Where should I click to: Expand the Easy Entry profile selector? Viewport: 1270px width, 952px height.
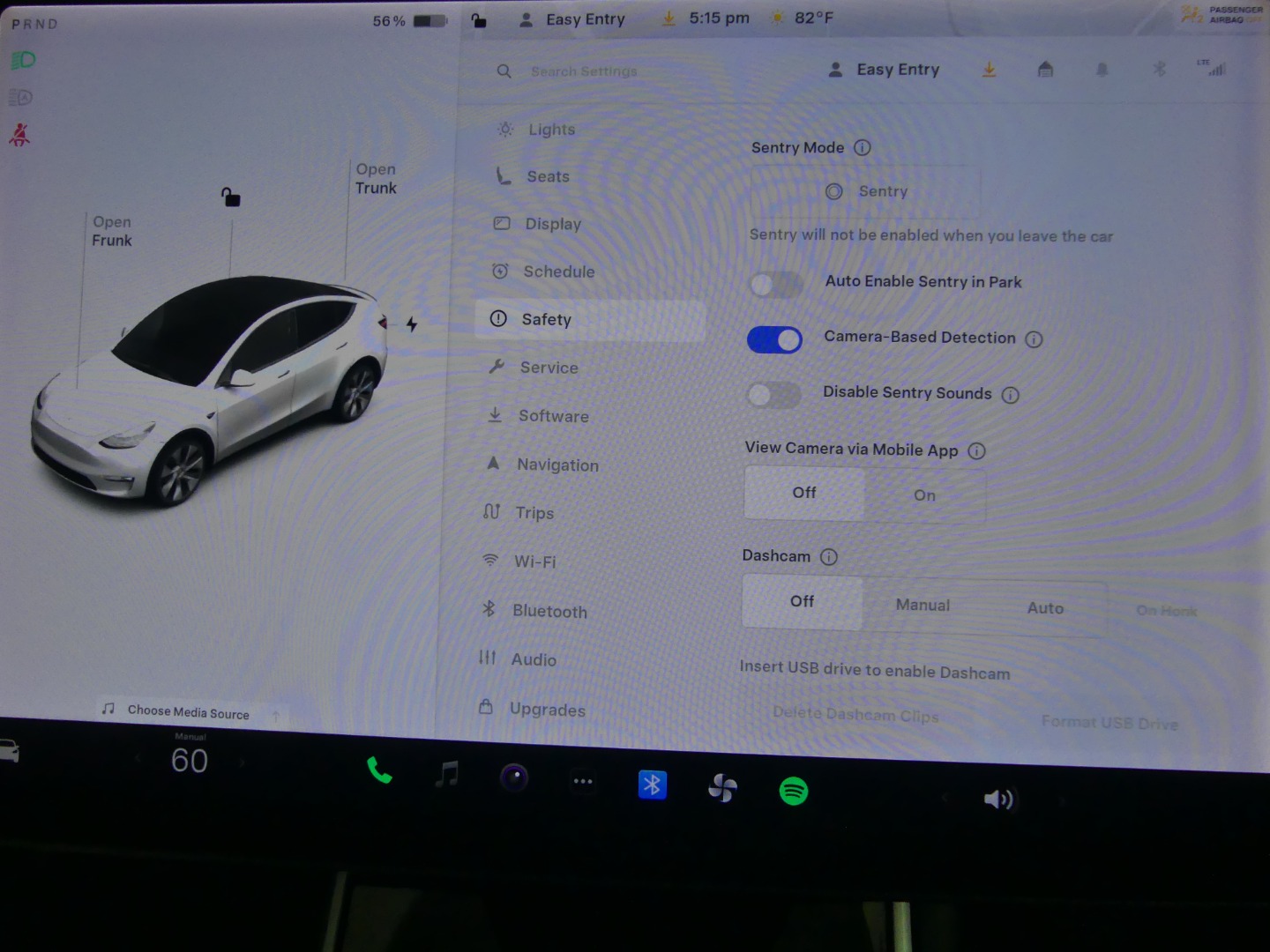885,70
